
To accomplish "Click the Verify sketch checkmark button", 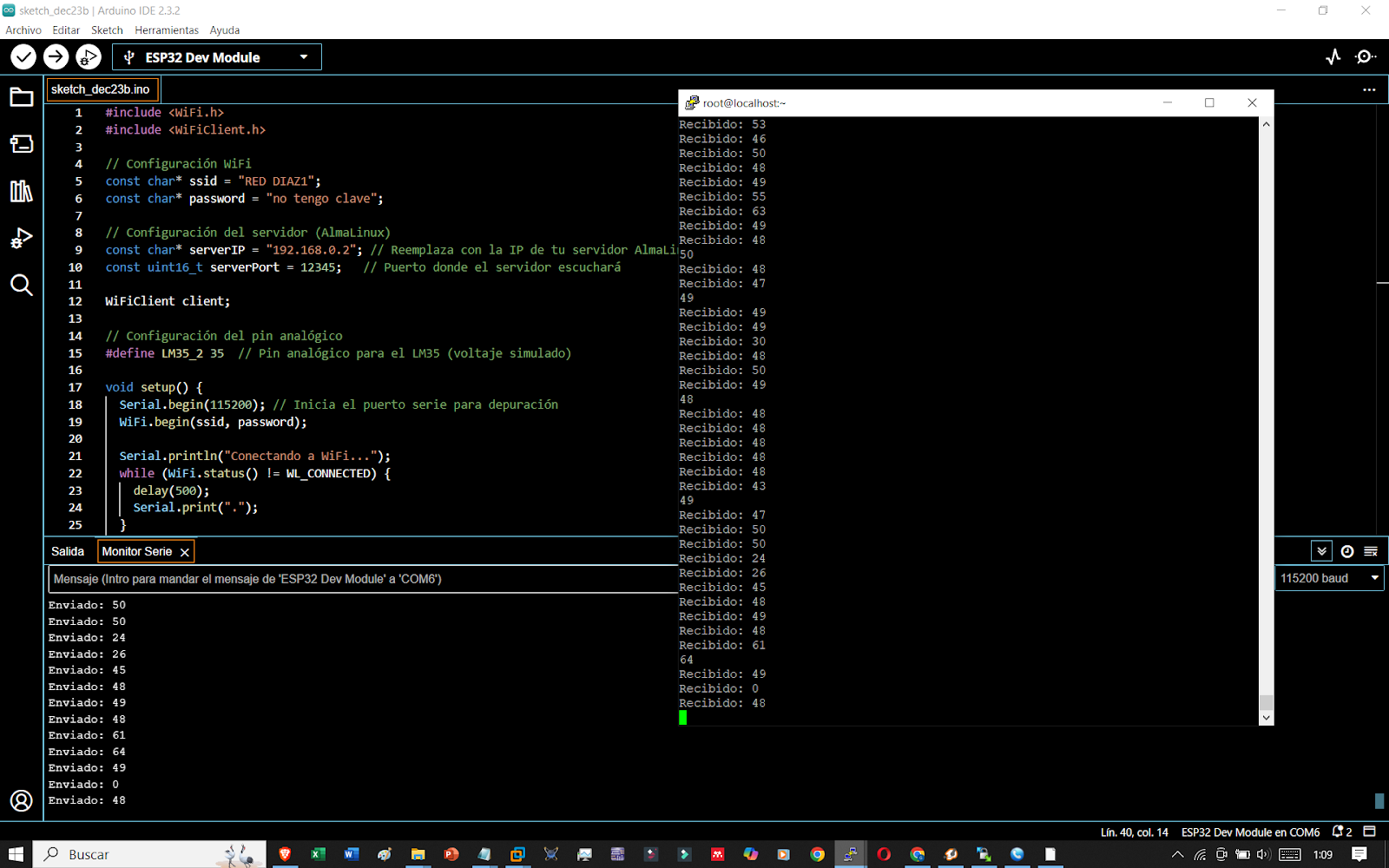I will coord(23,57).
